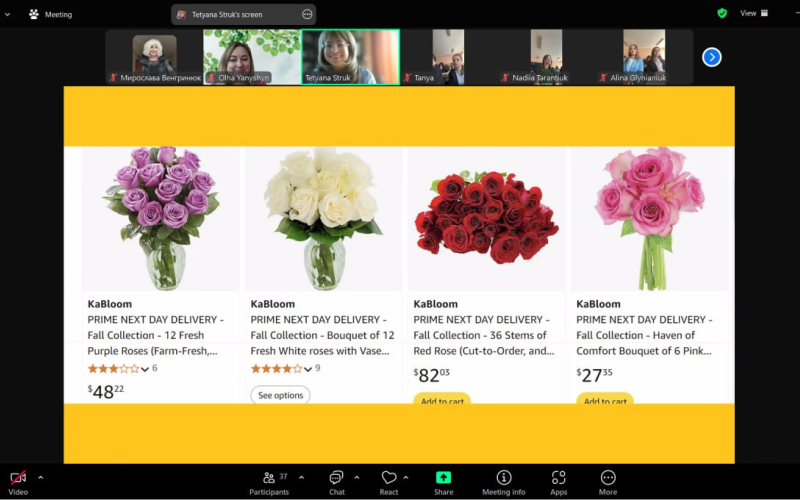Select Мирослава Венгринюк video thumbnail
Viewport: 800px width, 500px height.
pos(155,57)
